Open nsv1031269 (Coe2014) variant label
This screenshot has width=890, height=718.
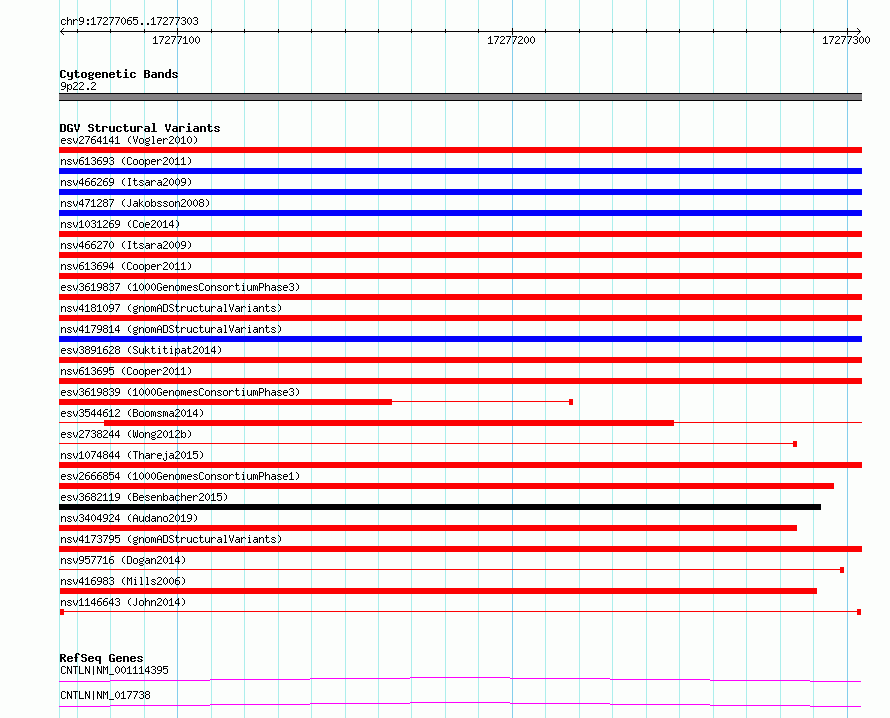[x=120, y=224]
